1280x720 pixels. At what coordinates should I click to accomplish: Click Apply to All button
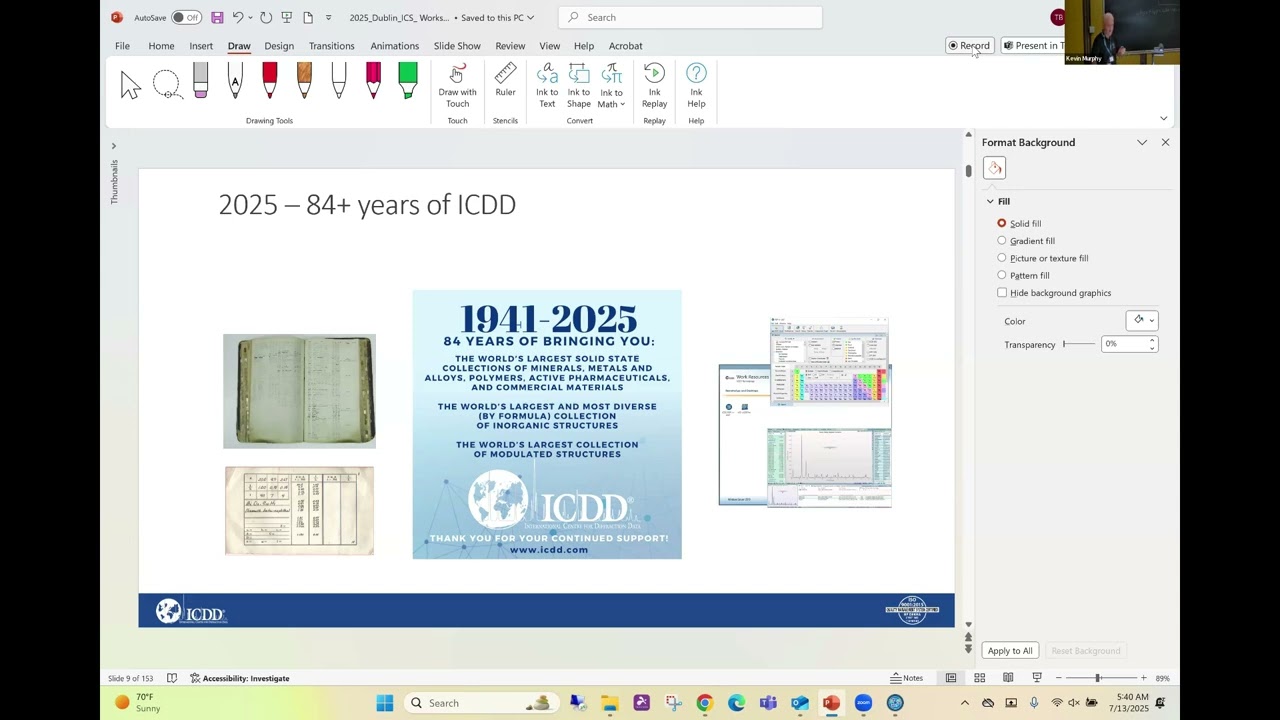click(x=1010, y=651)
